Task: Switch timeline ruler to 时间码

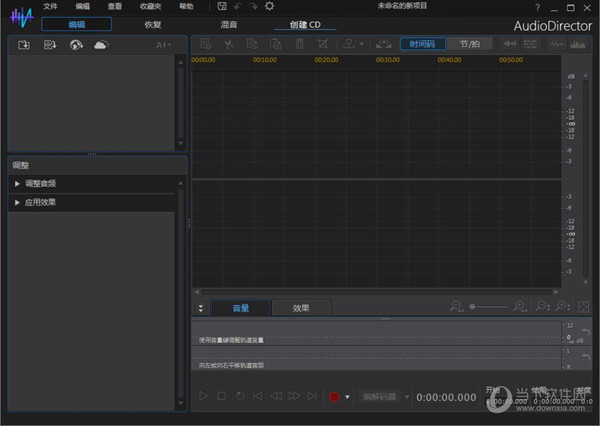Action: point(422,44)
